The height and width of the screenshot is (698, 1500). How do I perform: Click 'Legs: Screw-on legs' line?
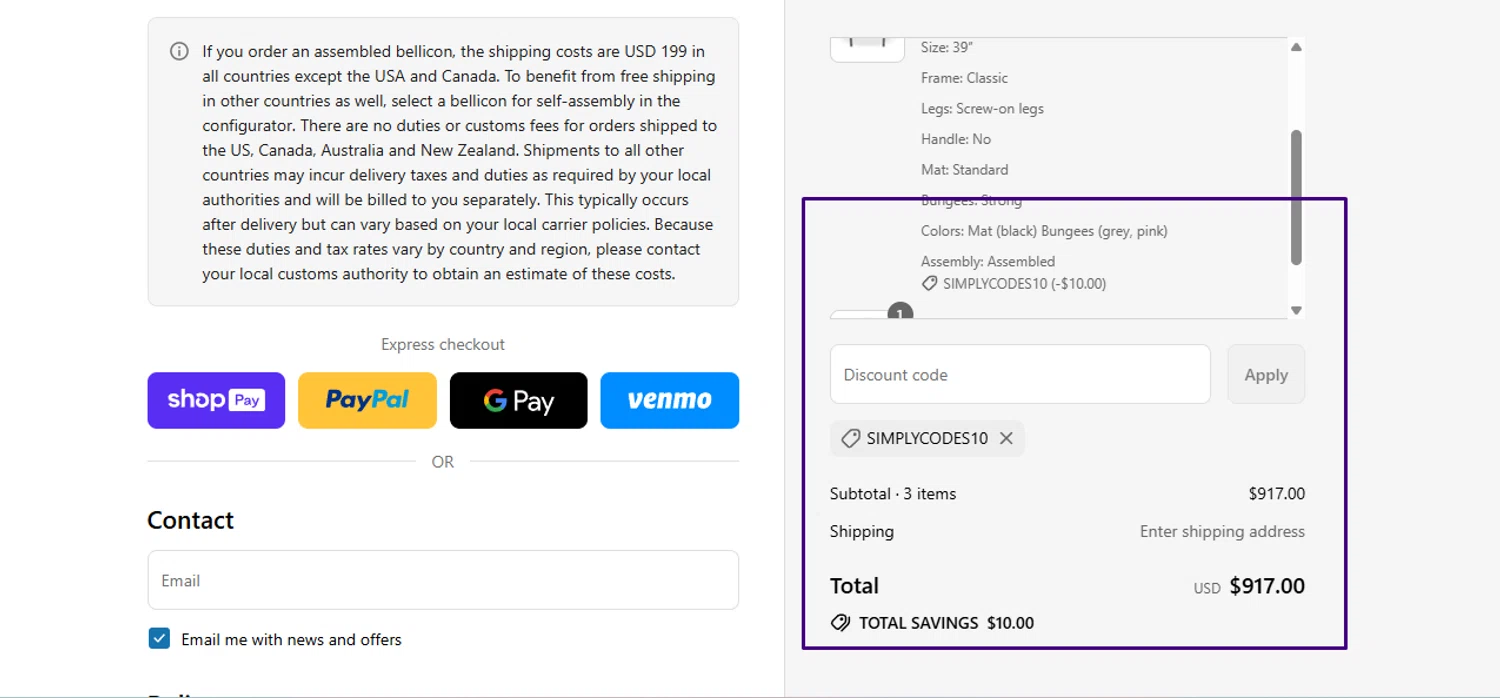pos(982,109)
